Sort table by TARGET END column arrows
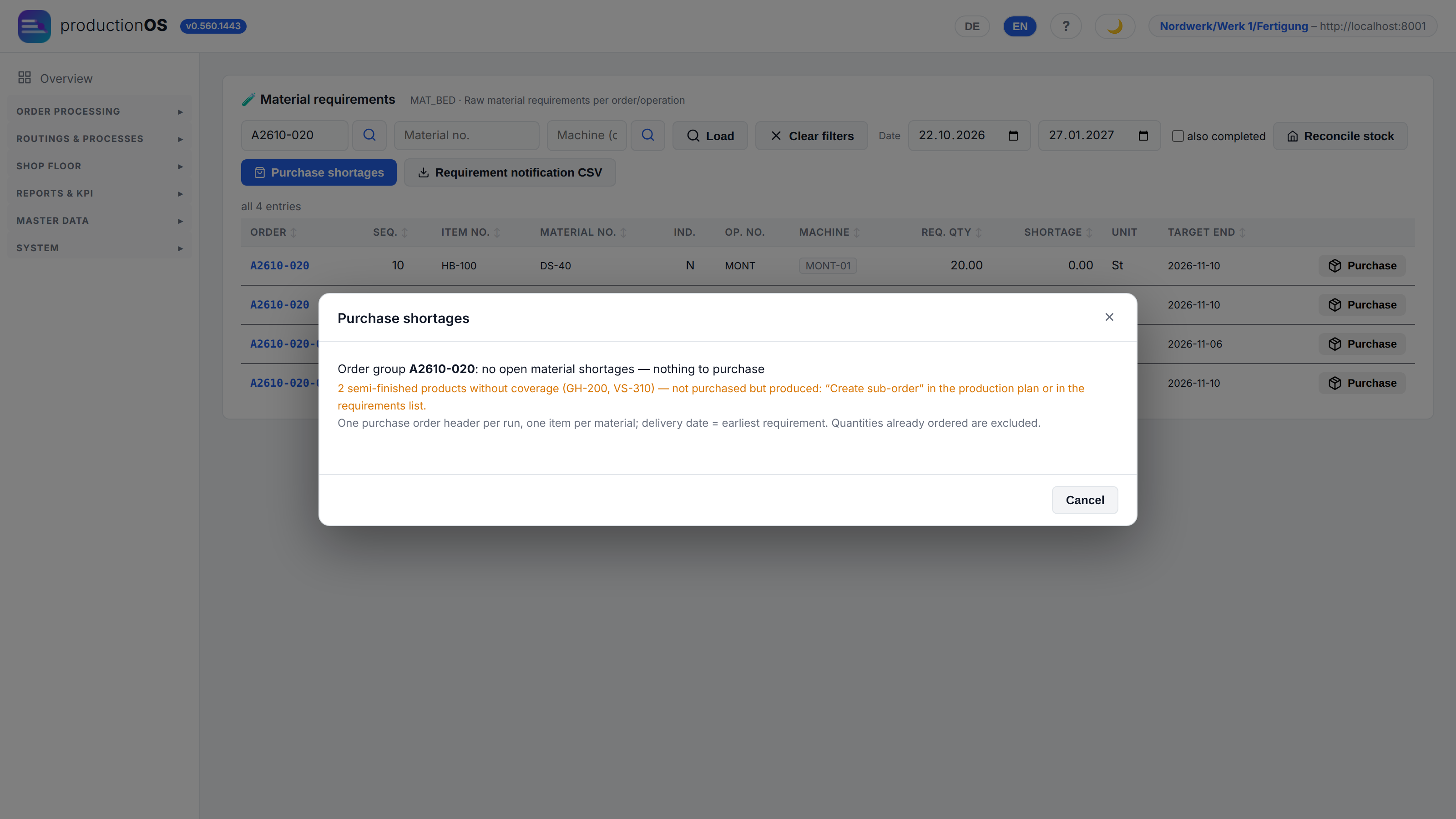This screenshot has height=819, width=1456. coord(1242,233)
